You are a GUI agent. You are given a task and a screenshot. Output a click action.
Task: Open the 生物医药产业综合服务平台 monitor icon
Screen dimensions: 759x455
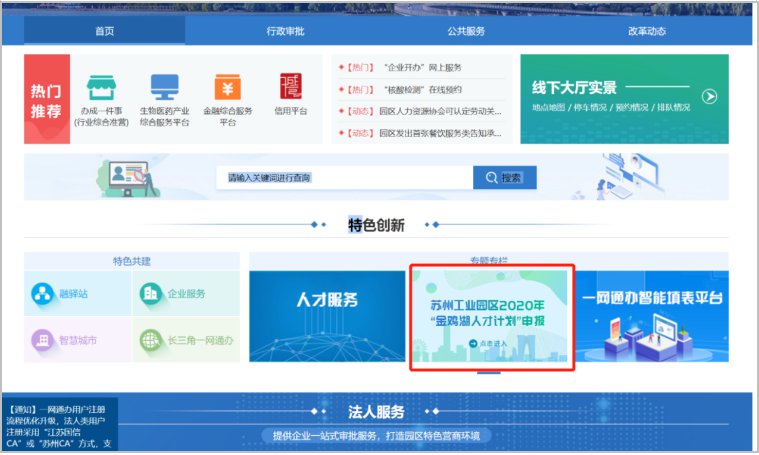[x=165, y=87]
